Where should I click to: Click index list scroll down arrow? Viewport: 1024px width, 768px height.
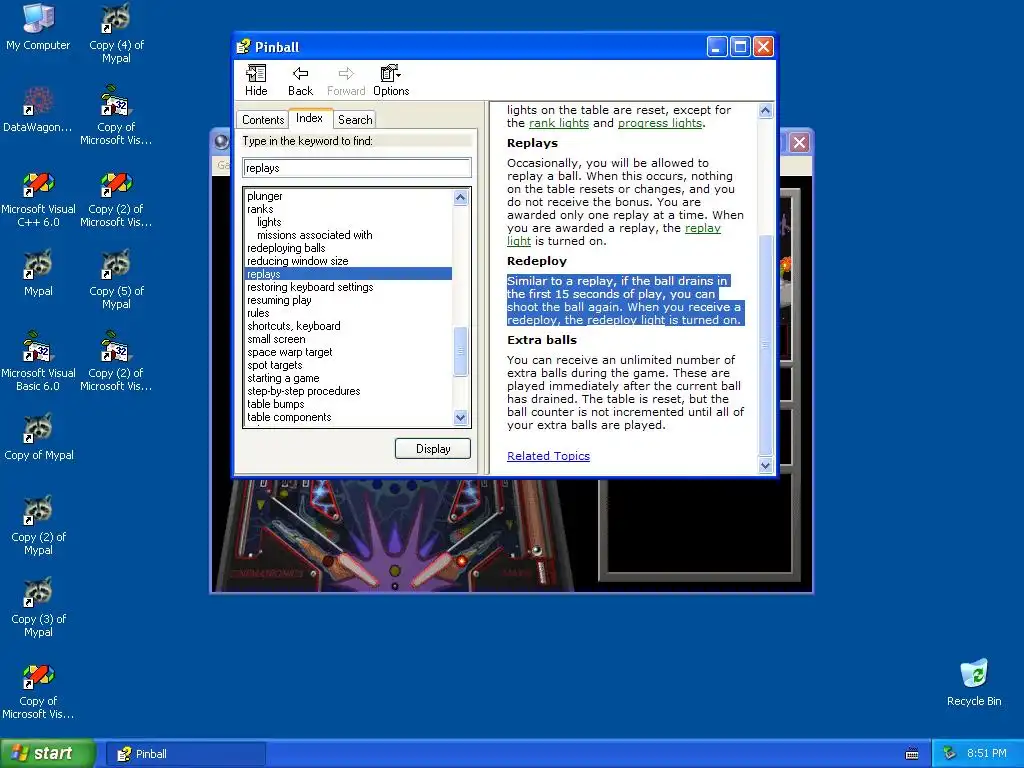pyautogui.click(x=460, y=417)
